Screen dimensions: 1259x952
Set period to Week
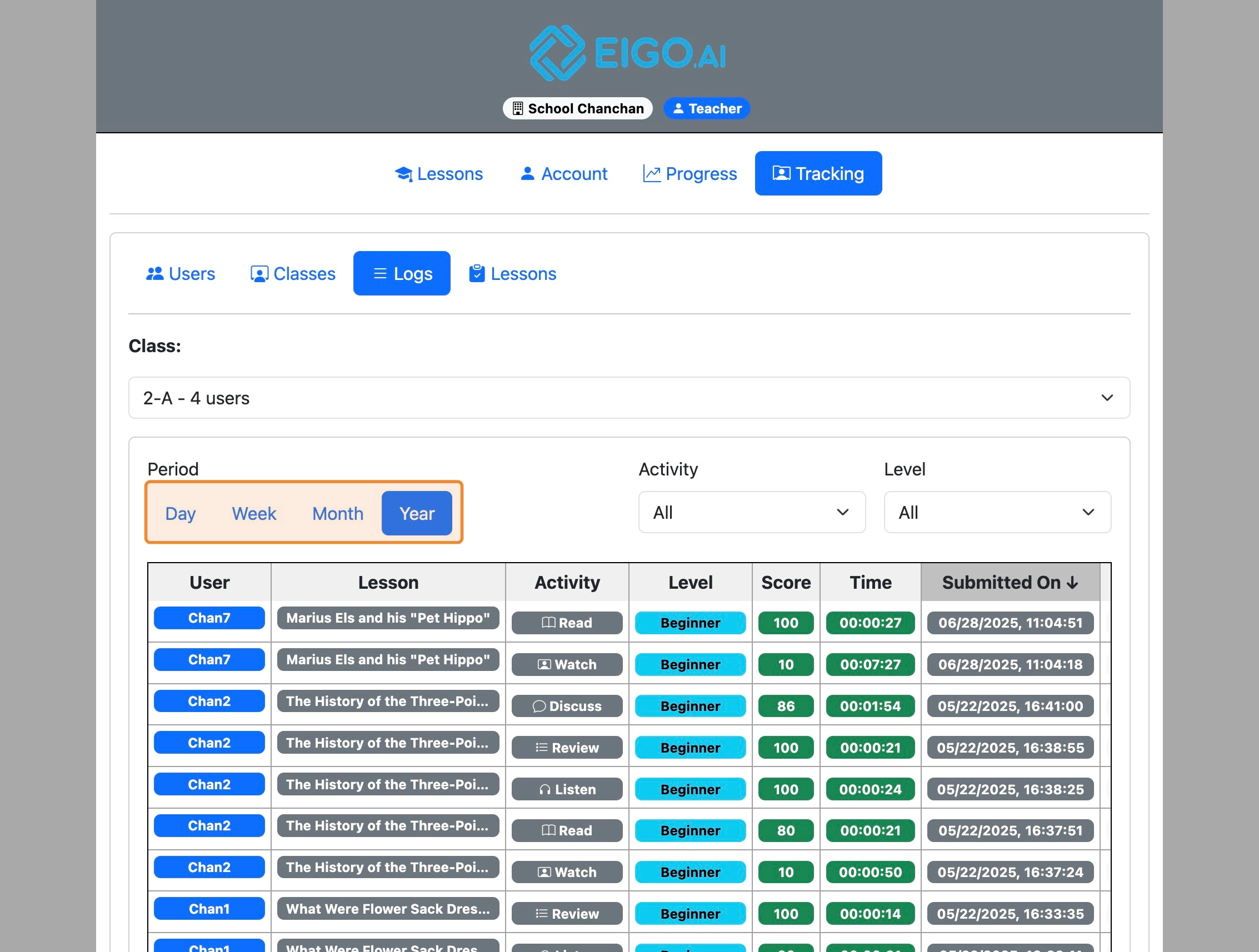pyautogui.click(x=254, y=513)
